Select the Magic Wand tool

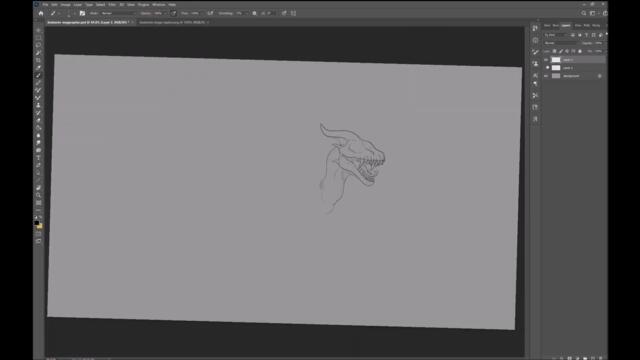38,53
